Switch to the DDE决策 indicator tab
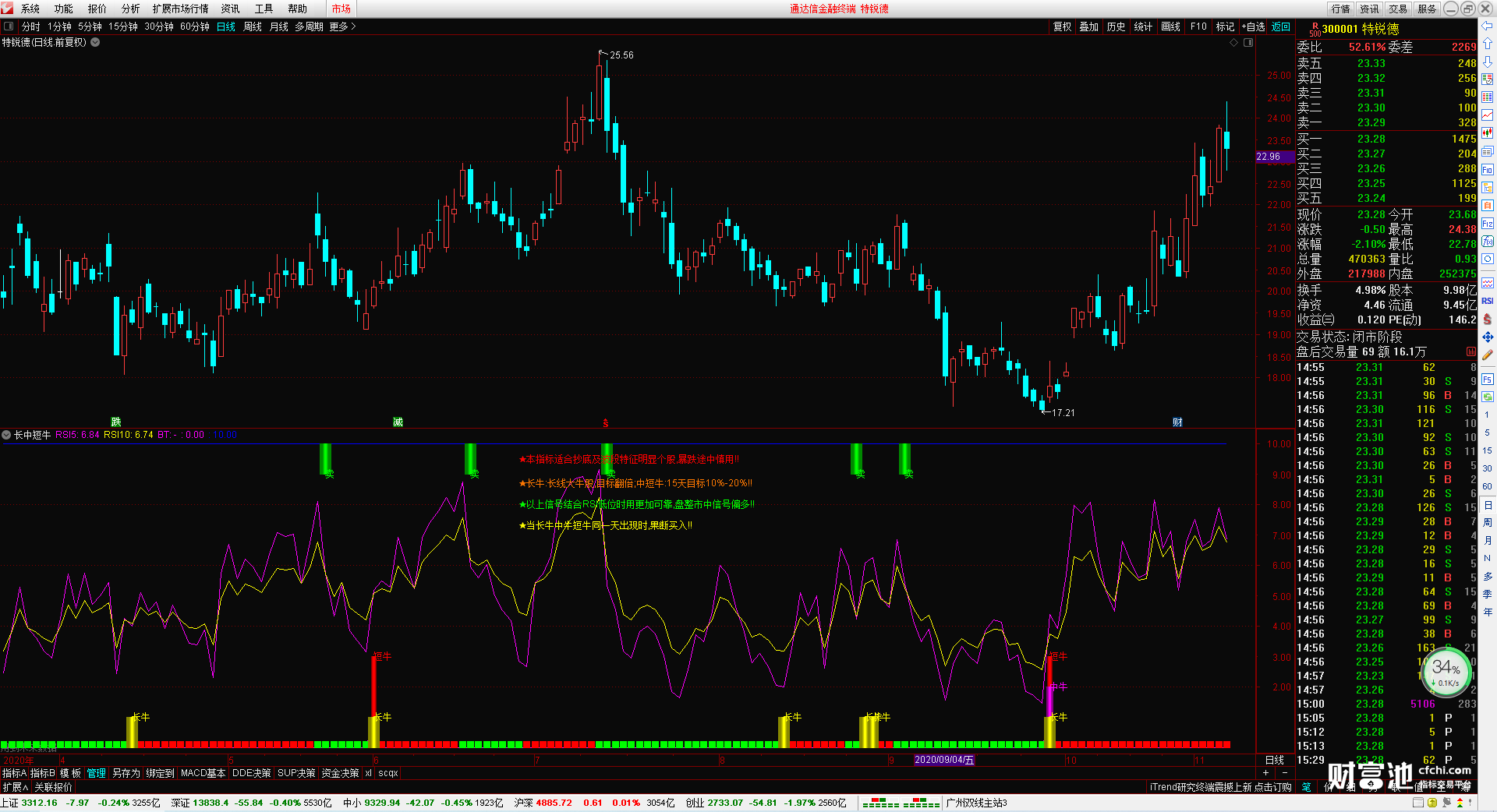Viewport: 1497px width, 812px height. [252, 773]
